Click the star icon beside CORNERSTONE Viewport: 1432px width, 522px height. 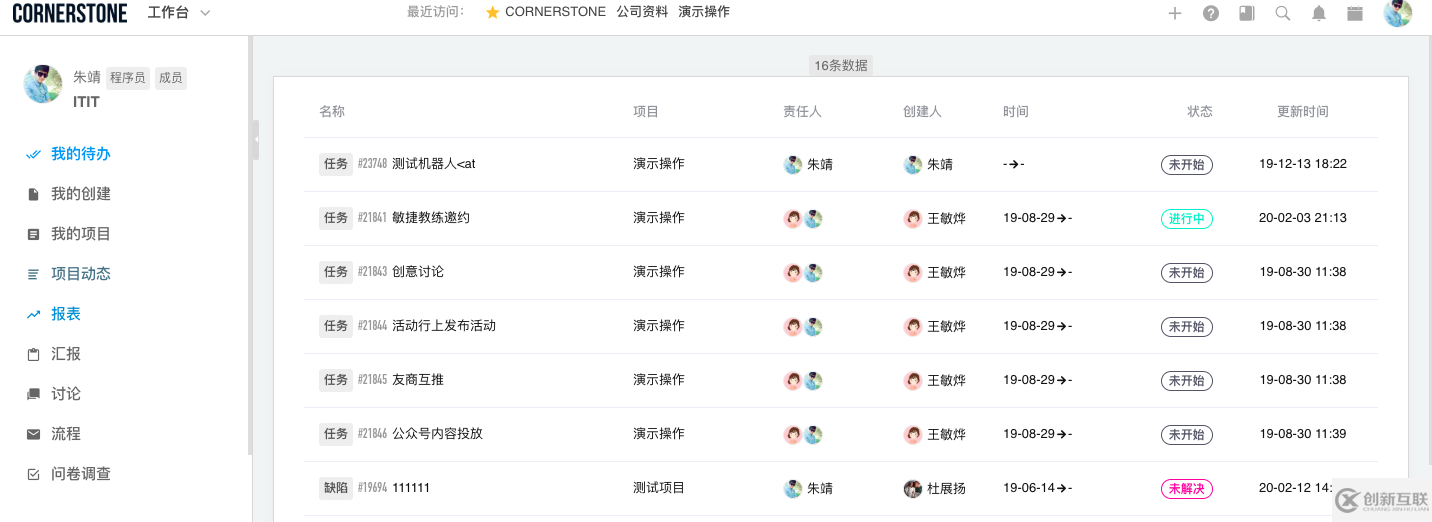pyautogui.click(x=492, y=12)
